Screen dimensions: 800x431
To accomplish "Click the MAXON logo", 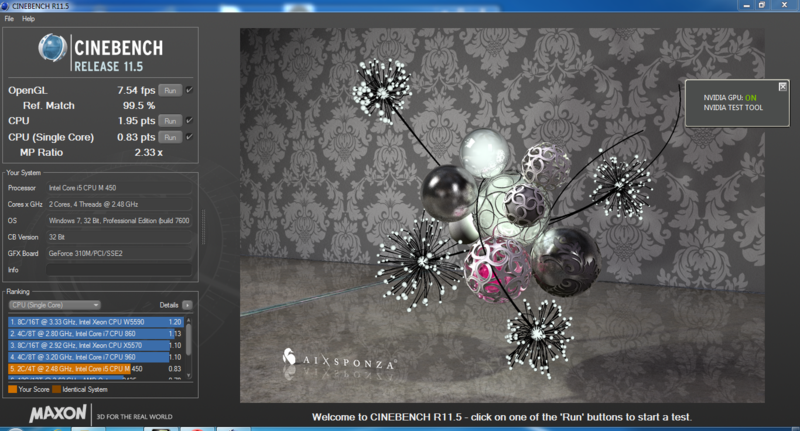I will click(x=58, y=414).
